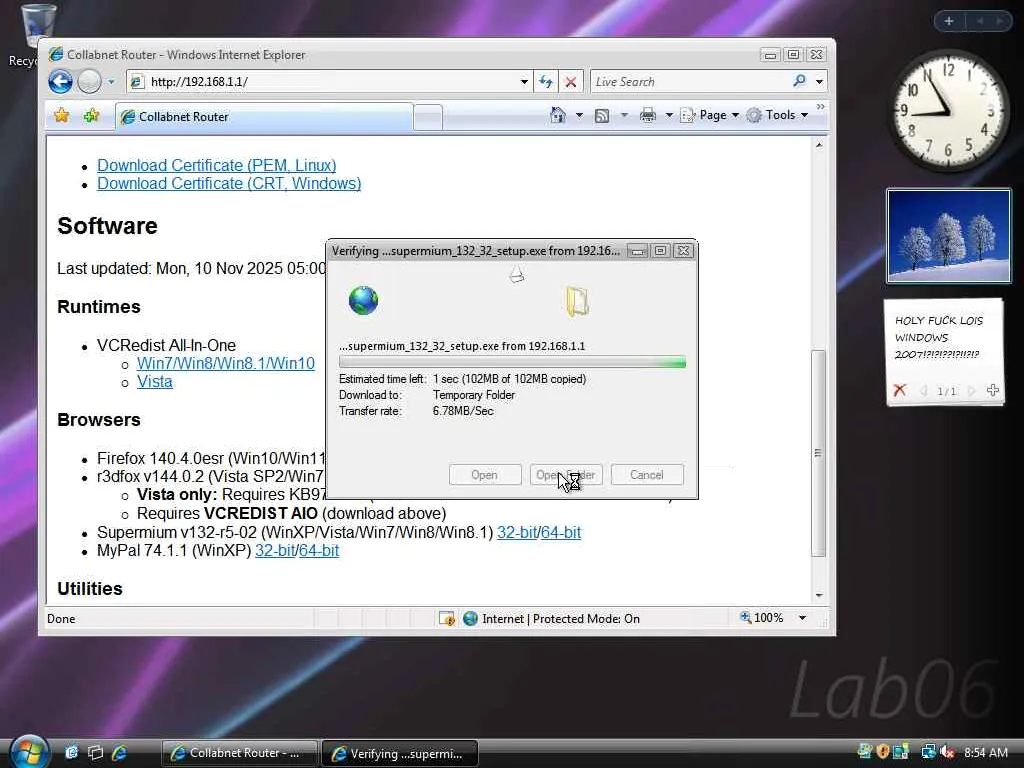Click the Refresh page icon
This screenshot has height=768, width=1024.
[x=546, y=82]
